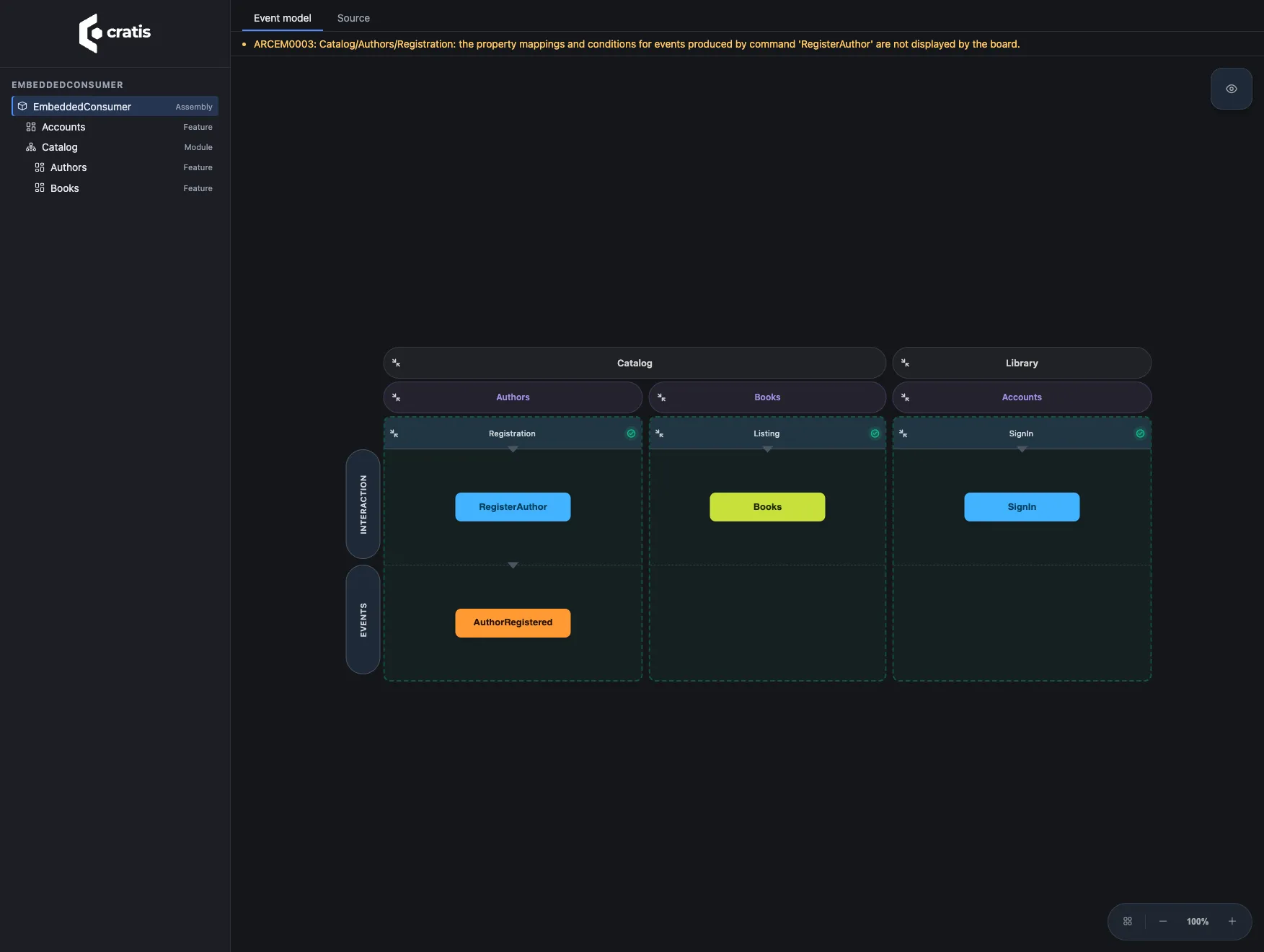Select the SignIn command node
1264x952 pixels.
pyautogui.click(x=1022, y=507)
